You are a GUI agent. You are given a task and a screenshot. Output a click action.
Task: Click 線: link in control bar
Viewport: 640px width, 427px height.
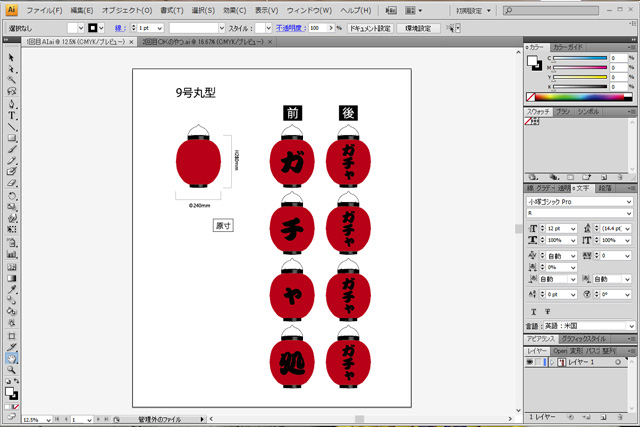120,28
